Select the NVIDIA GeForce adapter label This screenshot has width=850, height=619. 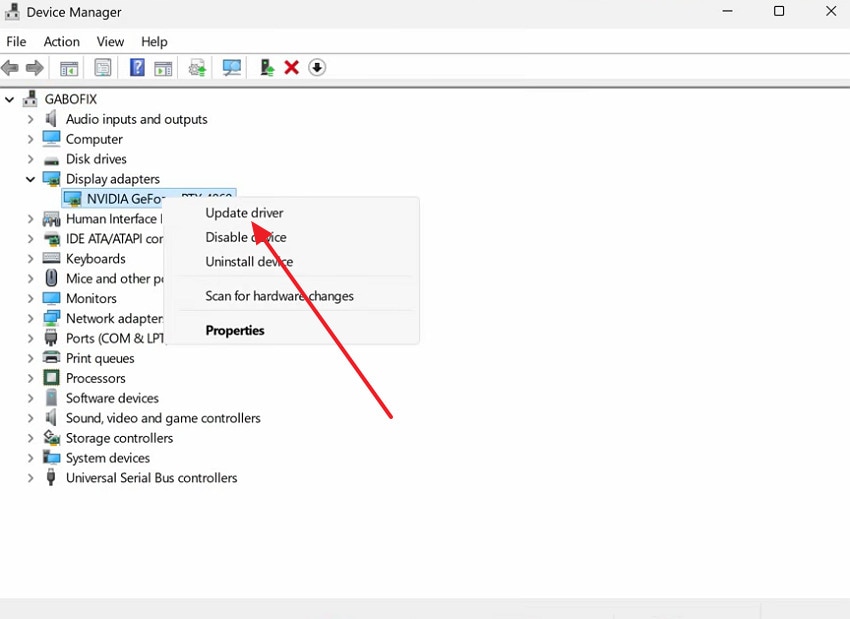(124, 199)
